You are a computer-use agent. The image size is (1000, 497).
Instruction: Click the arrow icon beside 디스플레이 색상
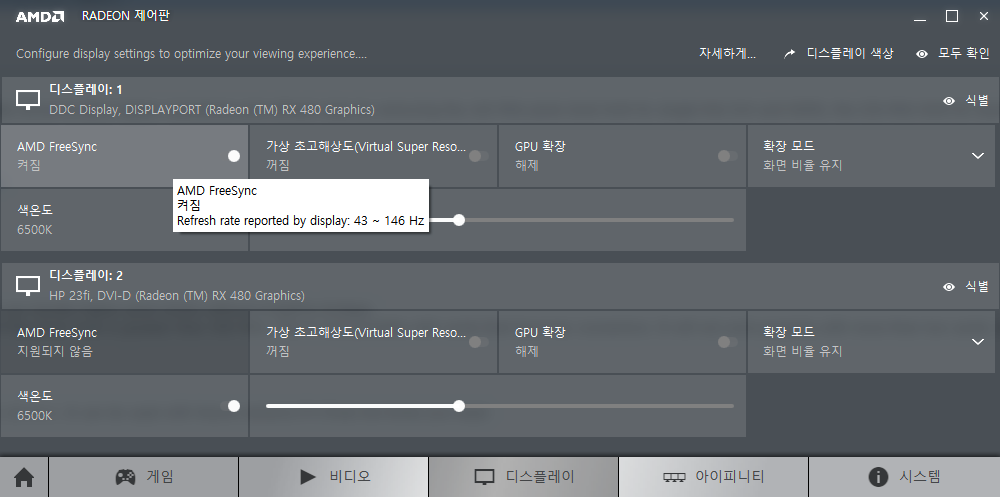tap(790, 54)
